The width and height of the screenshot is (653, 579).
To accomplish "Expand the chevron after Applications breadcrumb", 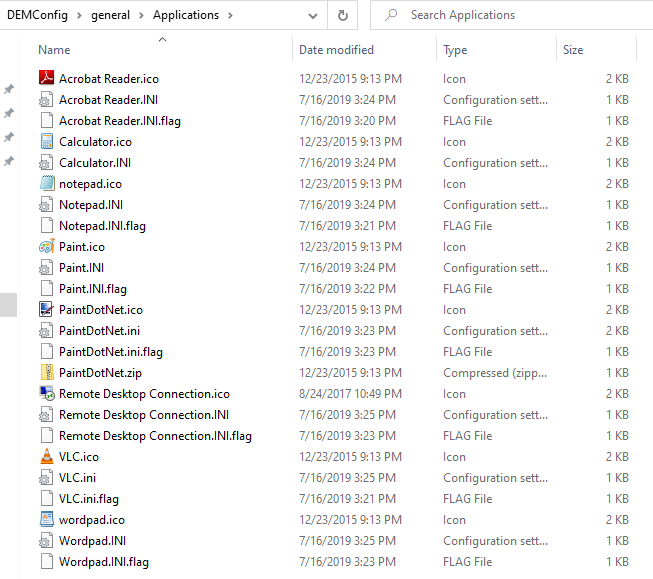I will tap(230, 16).
